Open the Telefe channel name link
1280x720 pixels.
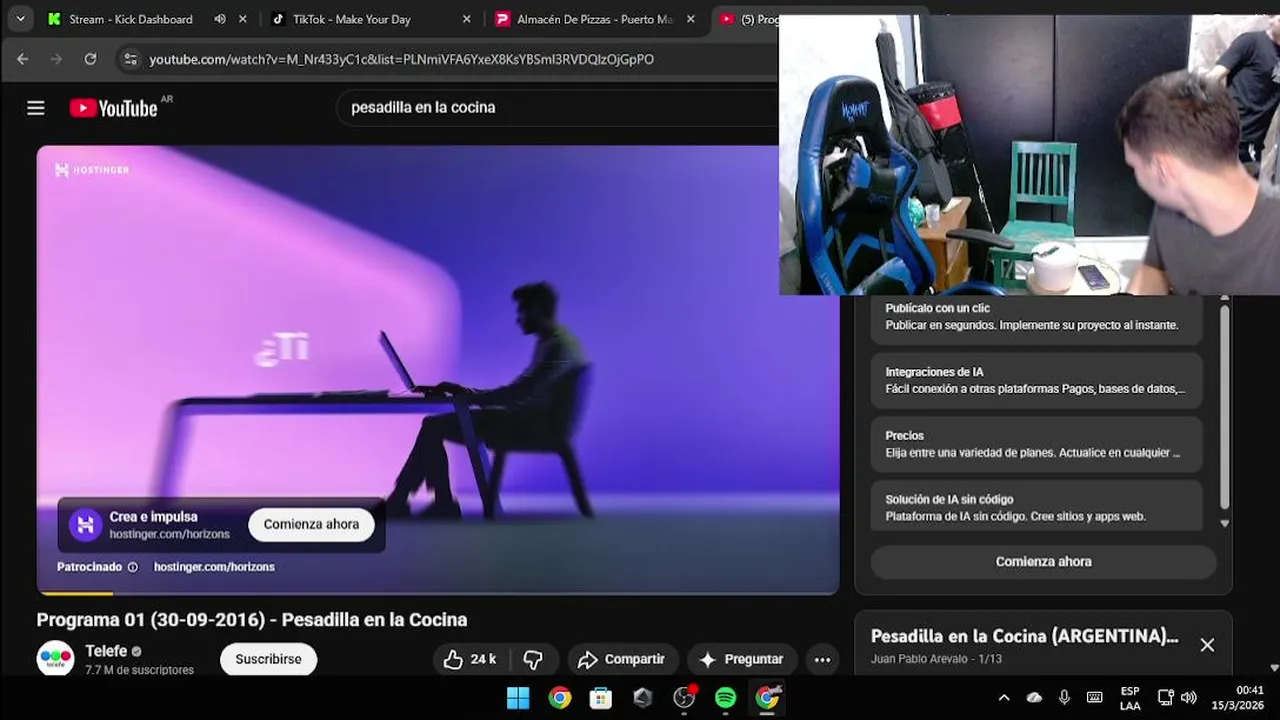[106, 651]
